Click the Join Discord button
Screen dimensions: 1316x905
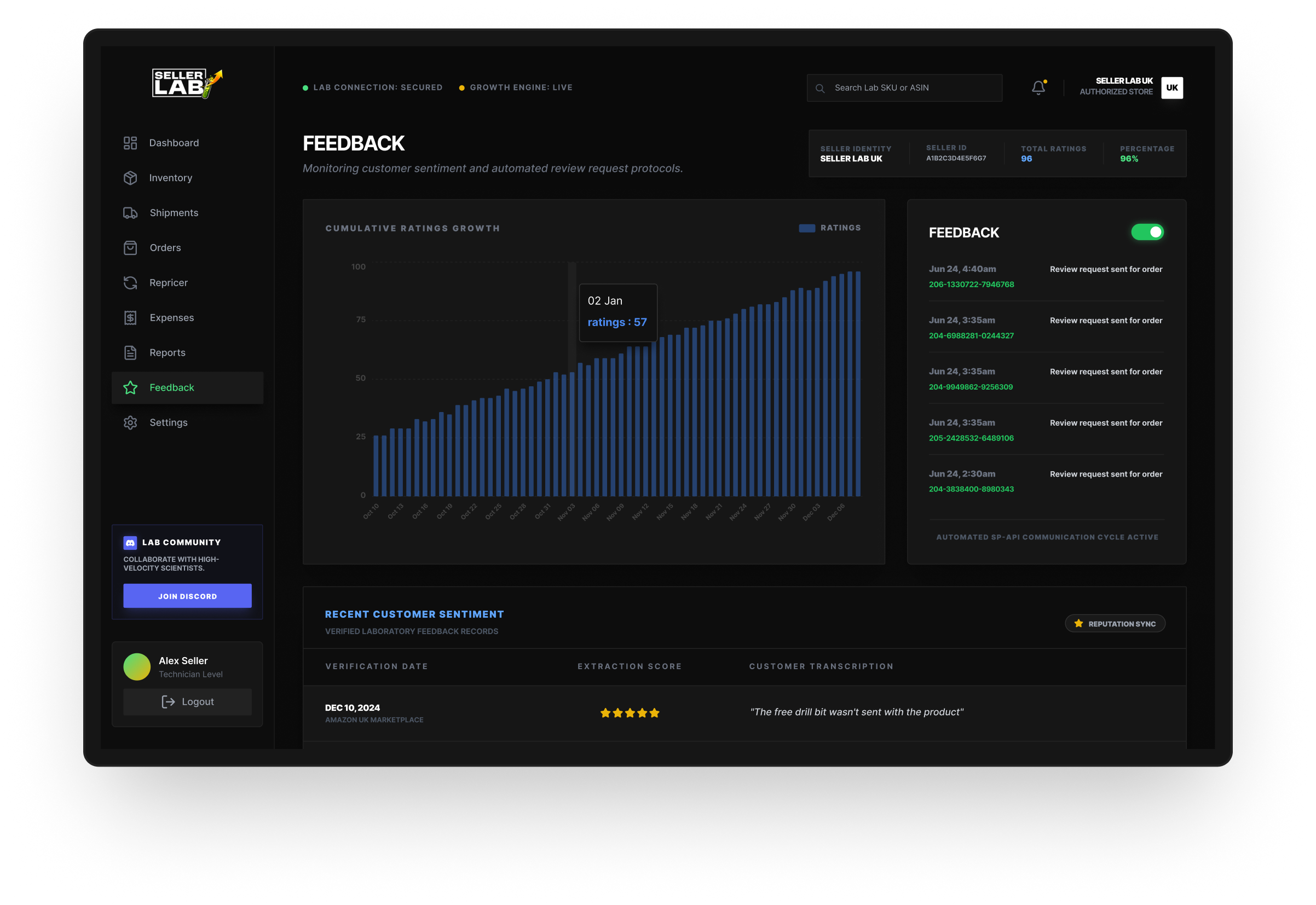[x=187, y=596]
